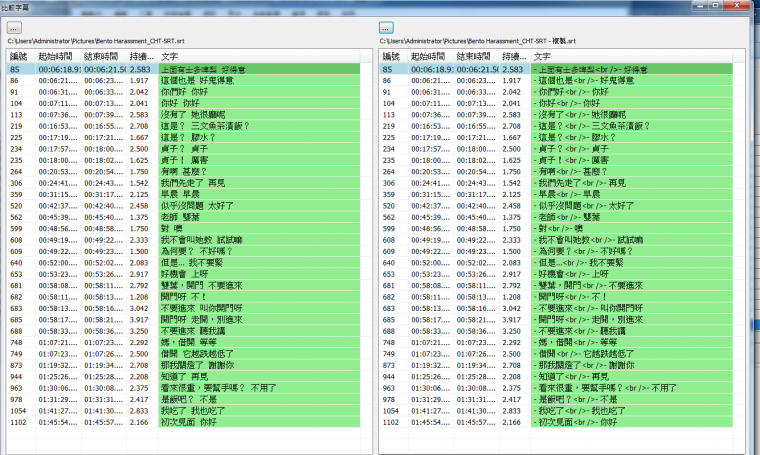This screenshot has height=455, width=760.
Task: Click right panel 編號 column header
Action: point(394,56)
